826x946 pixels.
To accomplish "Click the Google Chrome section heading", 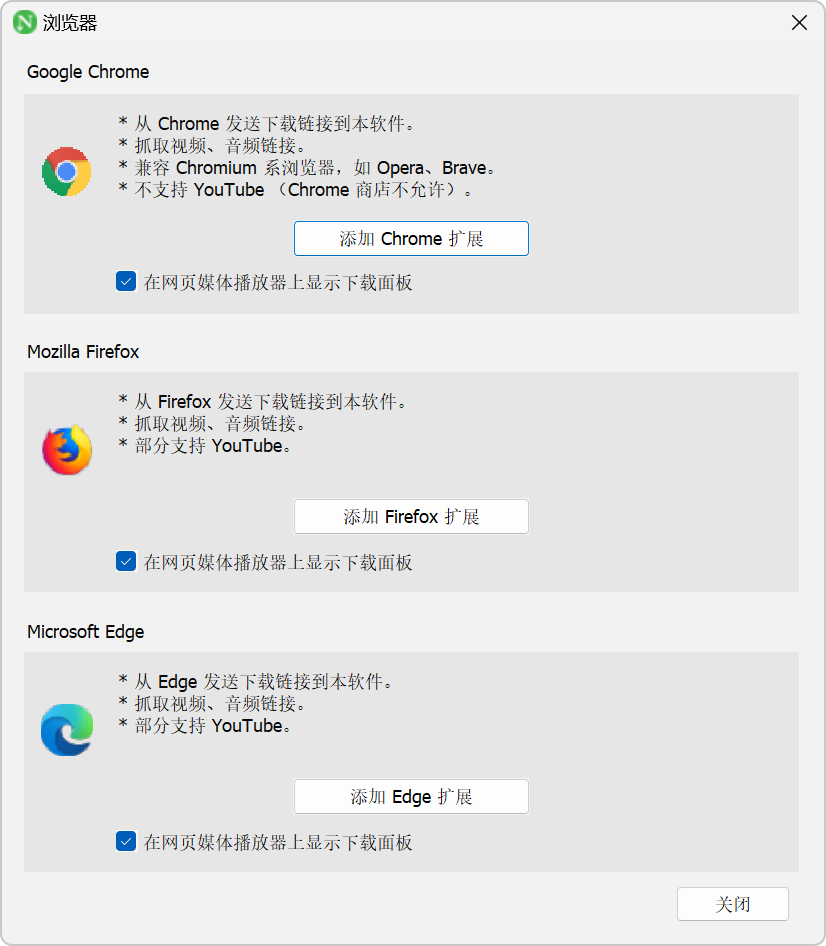I will pos(88,72).
